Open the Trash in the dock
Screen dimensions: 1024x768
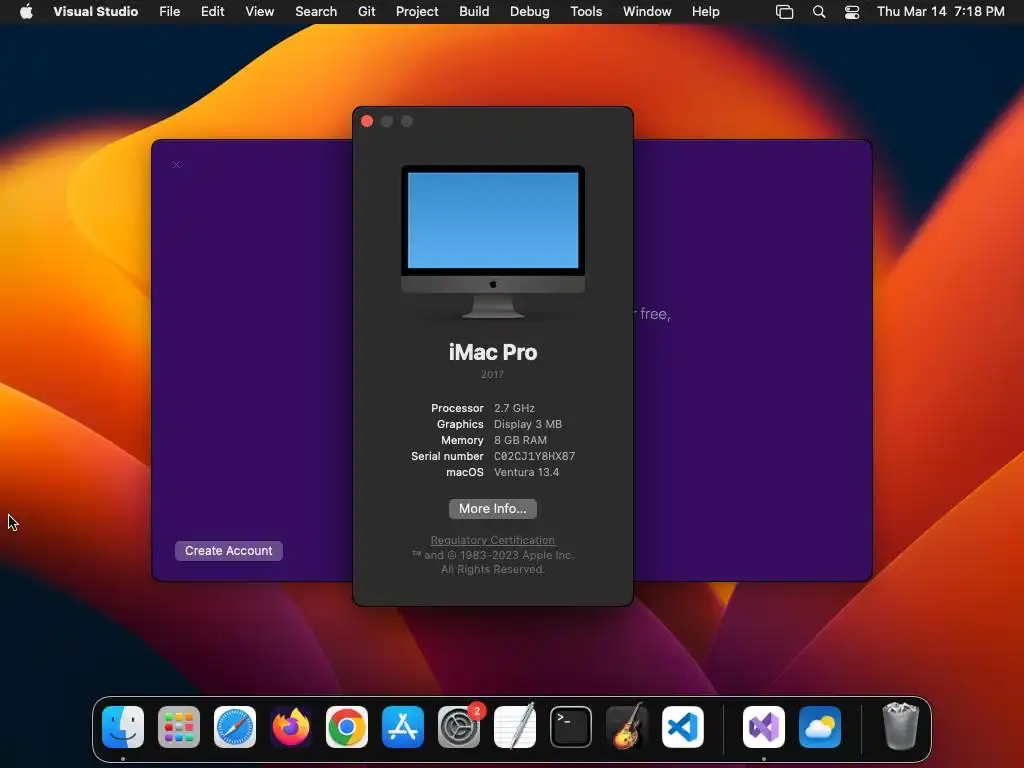[x=901, y=727]
